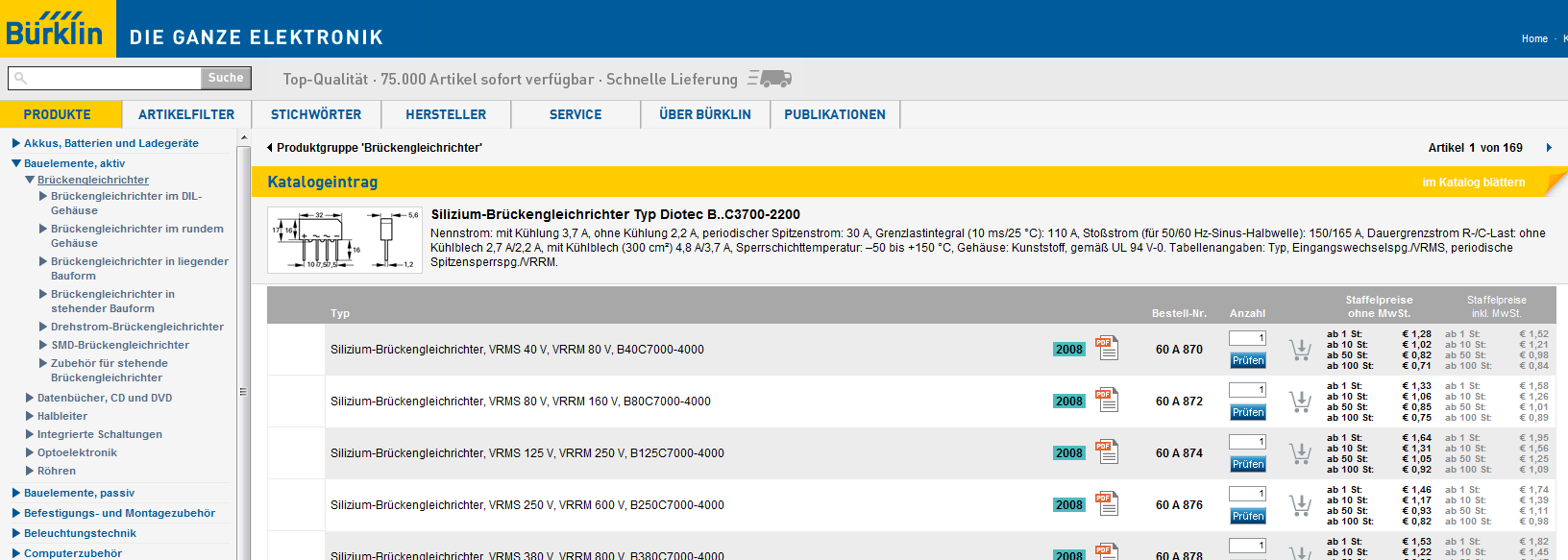
Task: Expand SMD-Brückengleichrichter
Action: [x=43, y=345]
